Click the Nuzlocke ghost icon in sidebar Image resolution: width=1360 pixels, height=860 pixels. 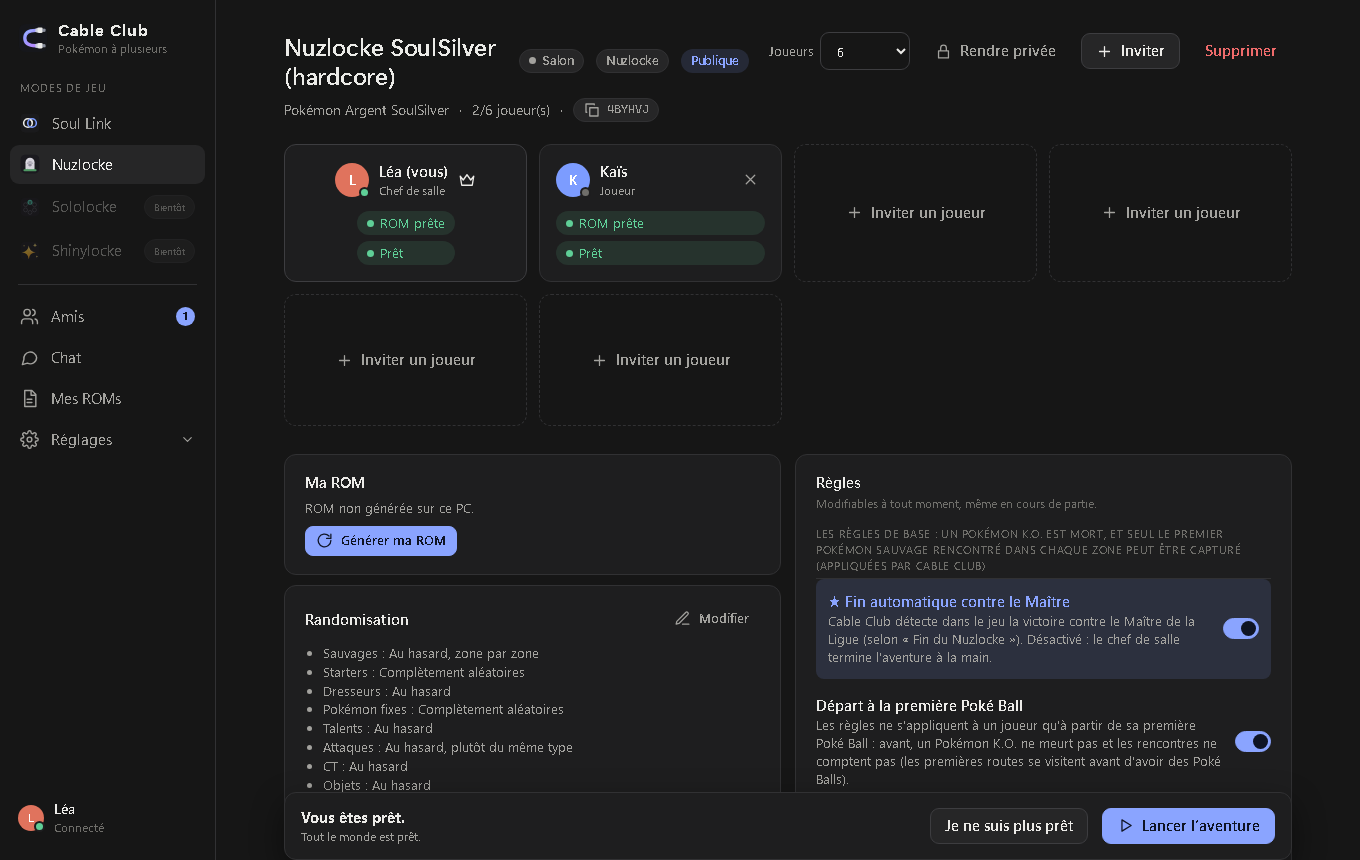(30, 165)
